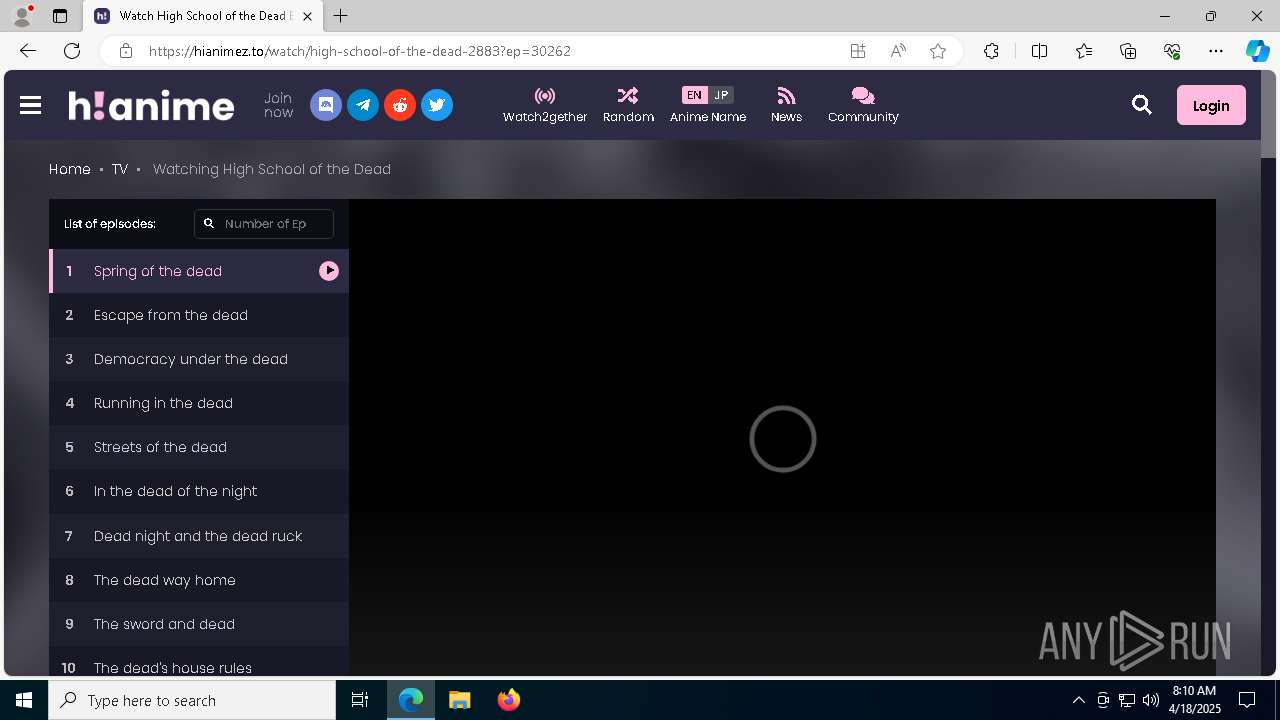
Task: Reload the page in Edge
Action: (x=72, y=51)
